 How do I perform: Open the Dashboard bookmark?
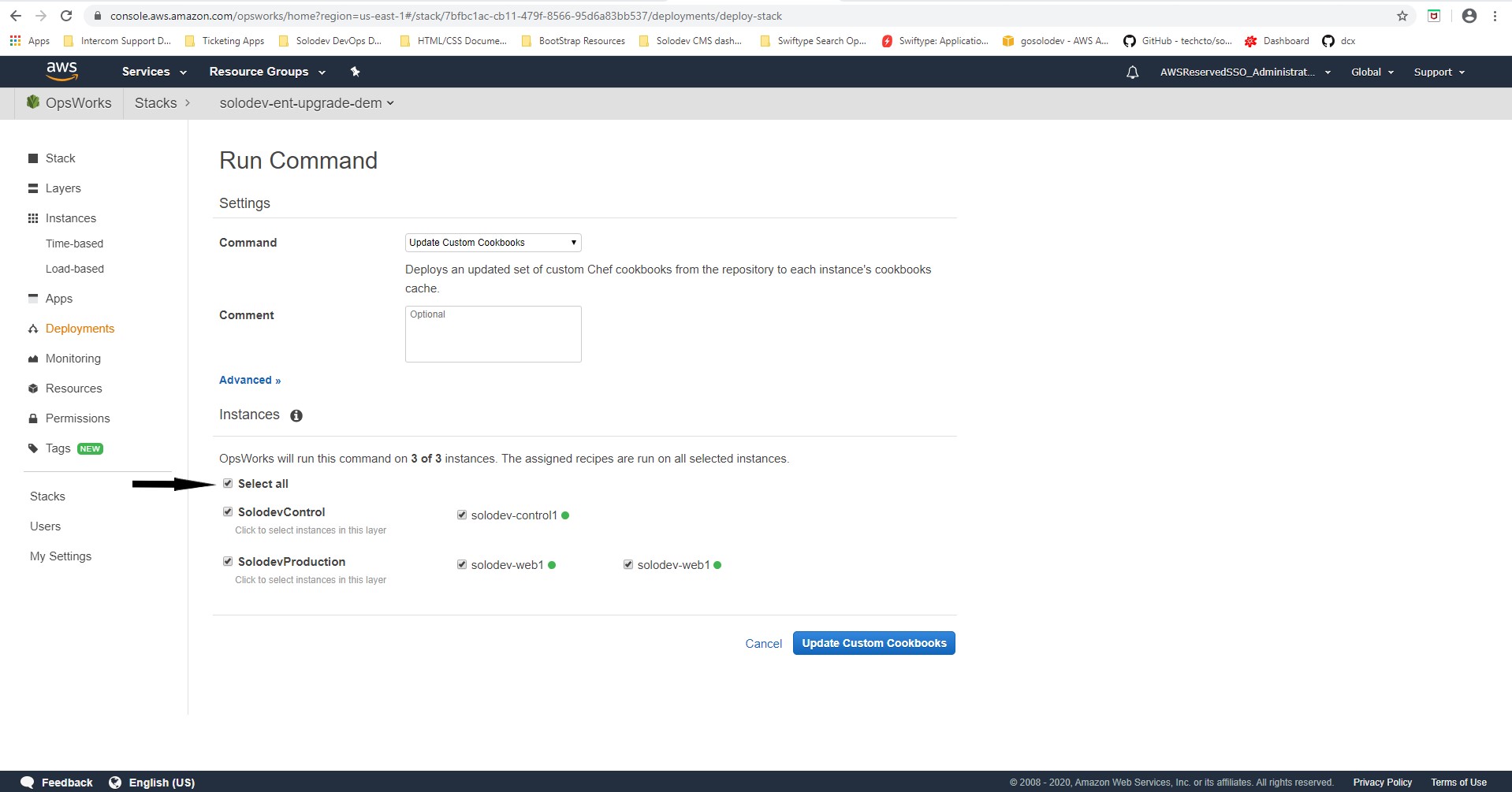coord(1277,41)
